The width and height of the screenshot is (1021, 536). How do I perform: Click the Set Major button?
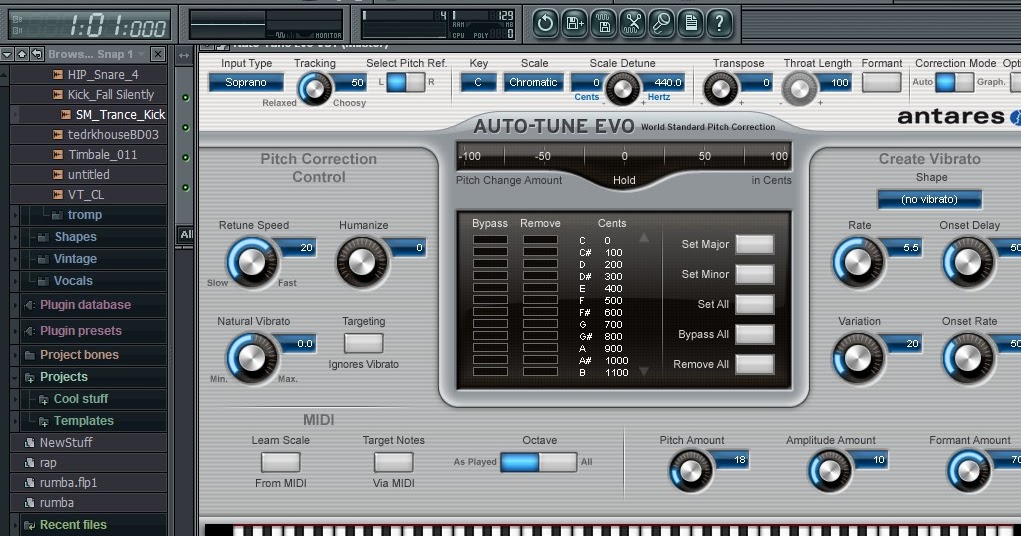(754, 244)
